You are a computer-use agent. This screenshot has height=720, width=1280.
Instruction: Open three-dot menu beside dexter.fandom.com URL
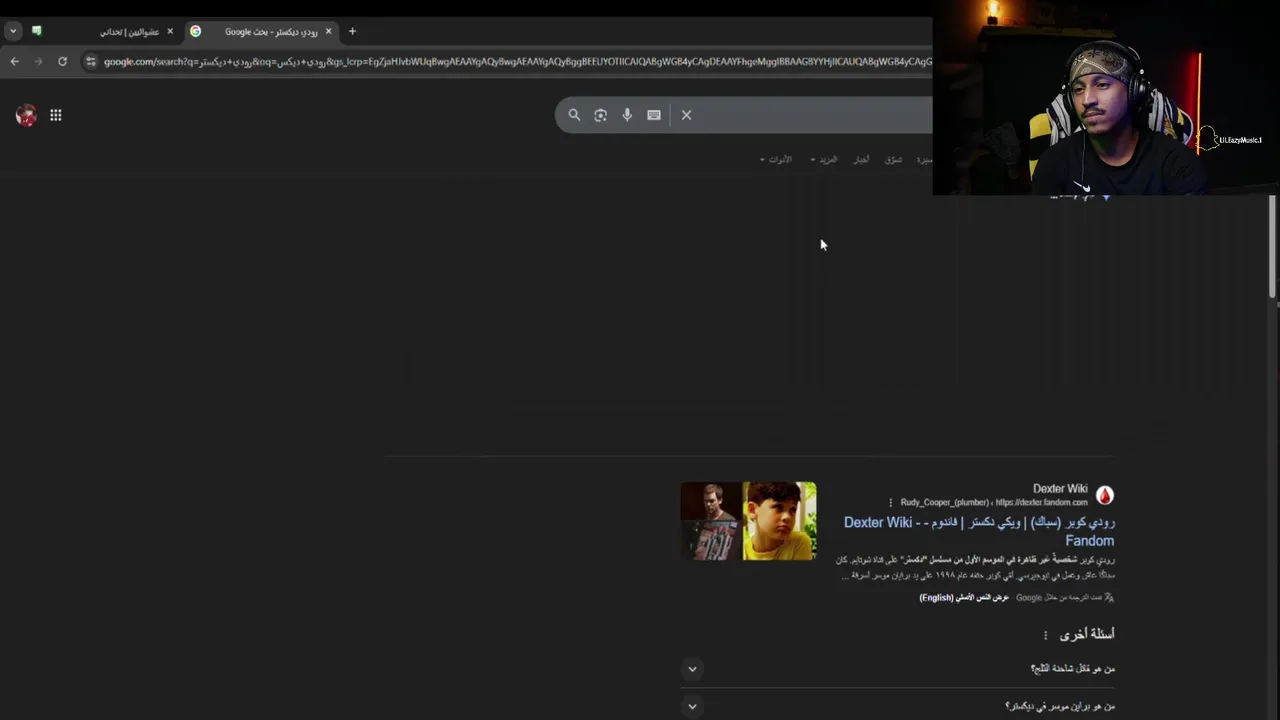(x=890, y=502)
